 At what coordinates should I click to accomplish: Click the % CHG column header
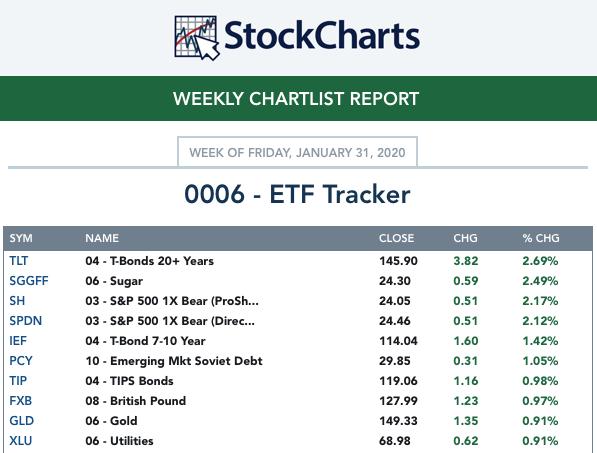click(541, 238)
